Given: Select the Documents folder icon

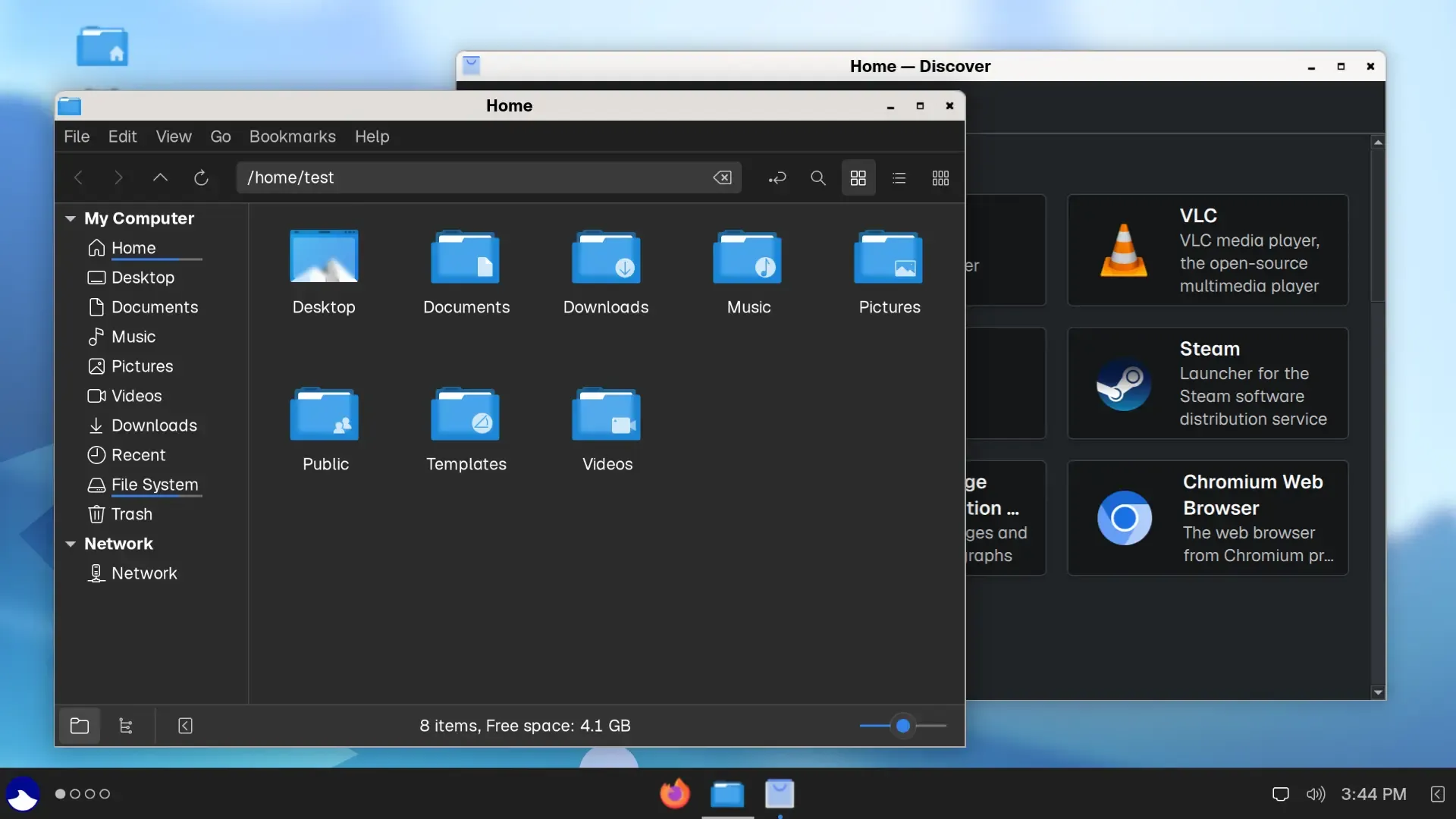Looking at the screenshot, I should (x=465, y=256).
